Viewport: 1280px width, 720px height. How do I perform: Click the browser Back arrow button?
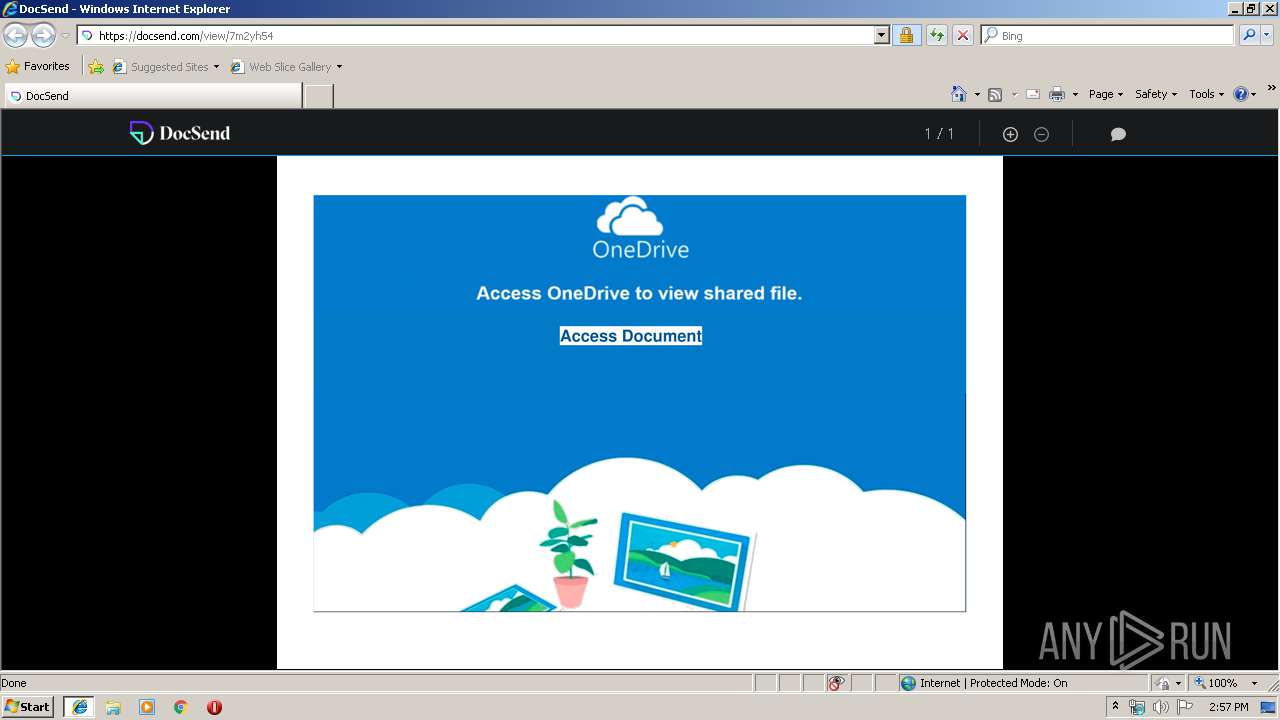tap(15, 36)
